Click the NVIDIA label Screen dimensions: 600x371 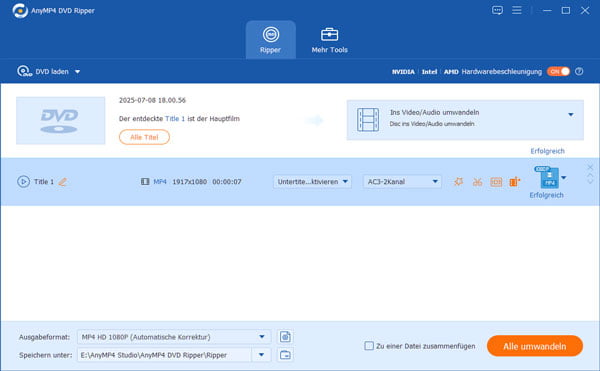pos(403,72)
